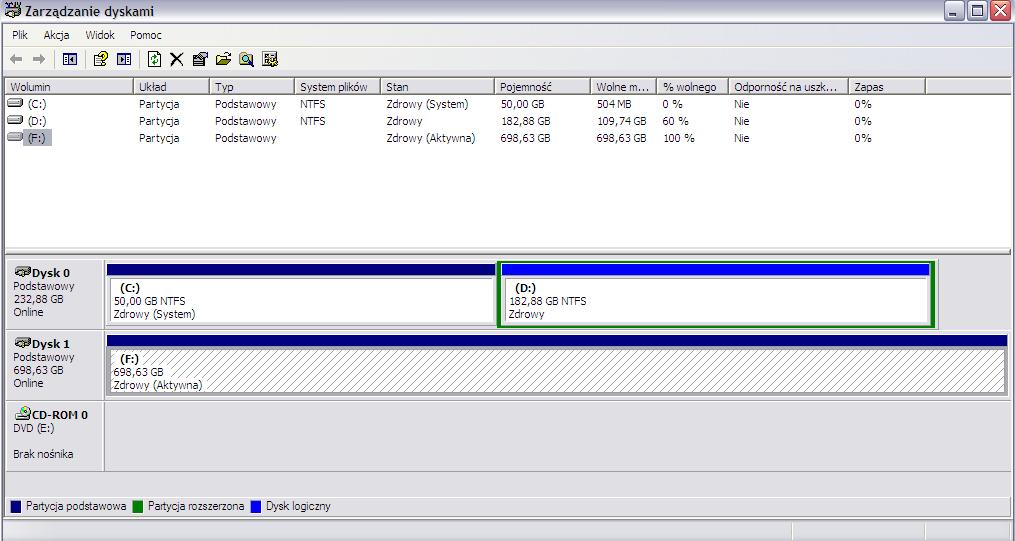
Task: Open the Help toolbar icon
Action: [100, 60]
